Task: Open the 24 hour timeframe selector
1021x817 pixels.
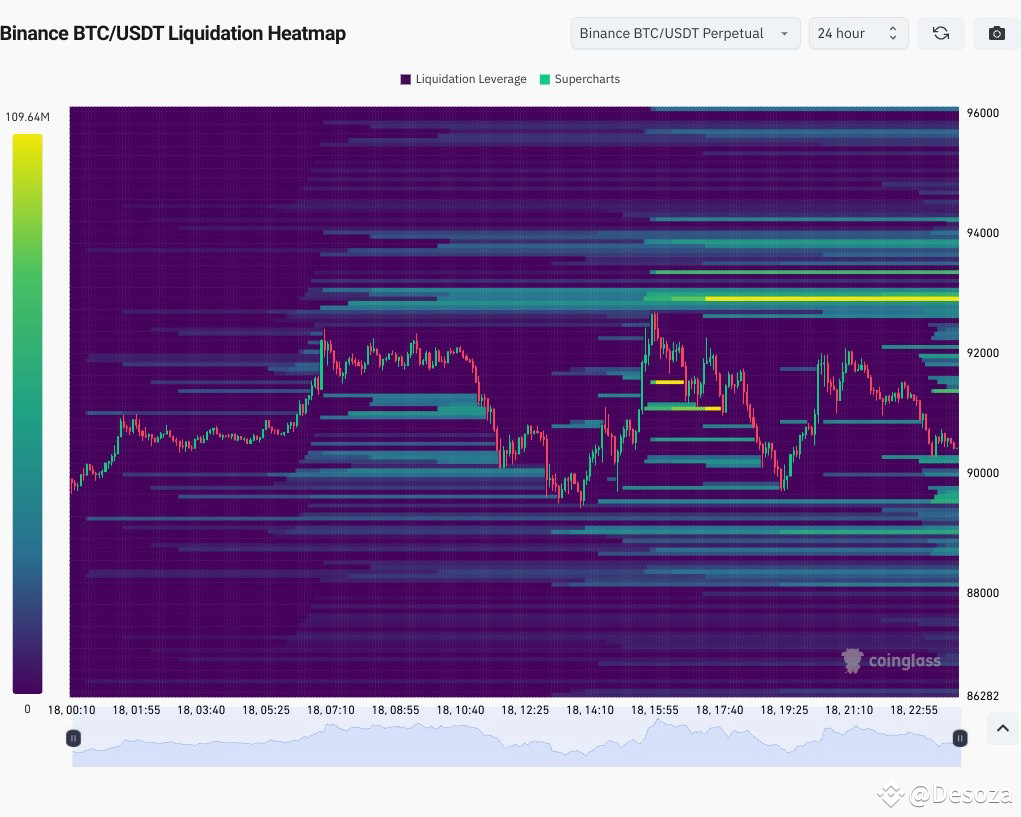Action: [x=858, y=33]
